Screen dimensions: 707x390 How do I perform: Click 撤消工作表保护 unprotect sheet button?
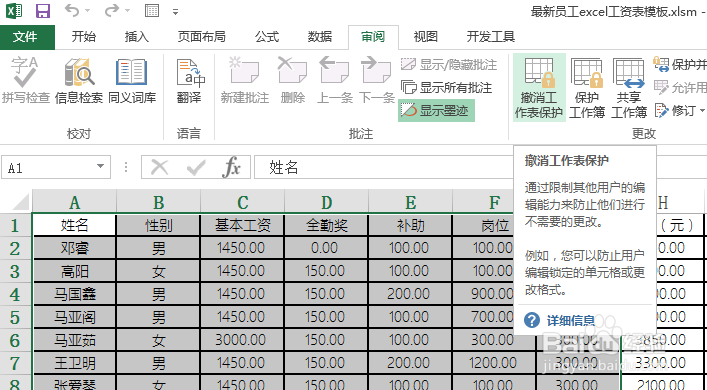point(539,87)
